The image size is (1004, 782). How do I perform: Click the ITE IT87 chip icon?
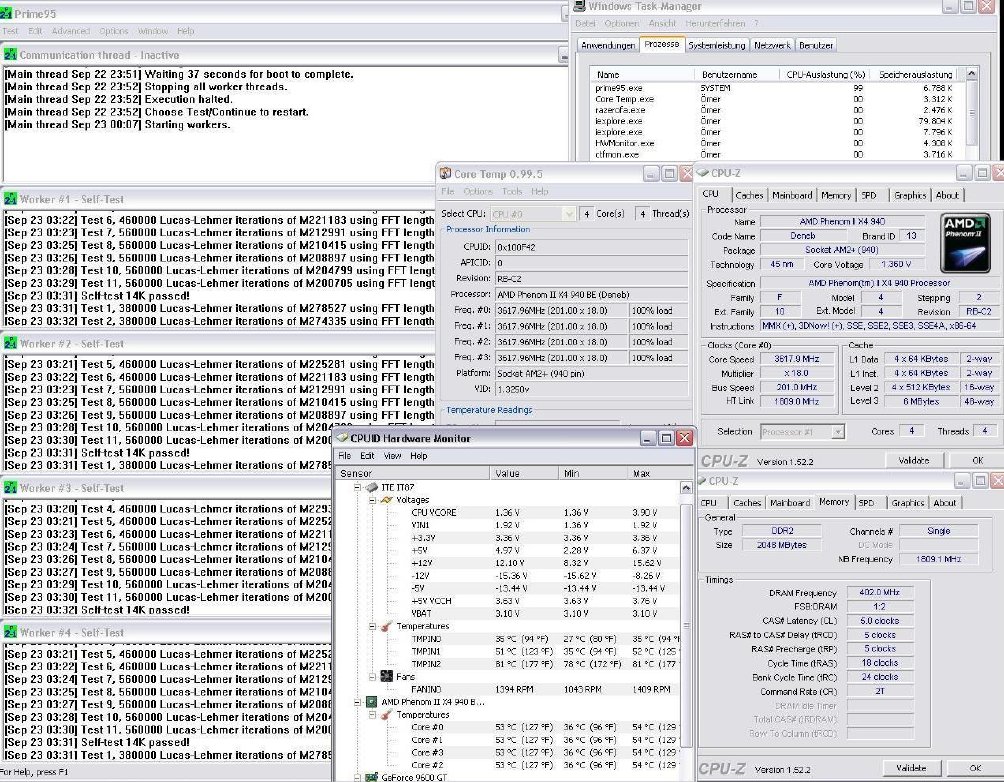tap(372, 487)
